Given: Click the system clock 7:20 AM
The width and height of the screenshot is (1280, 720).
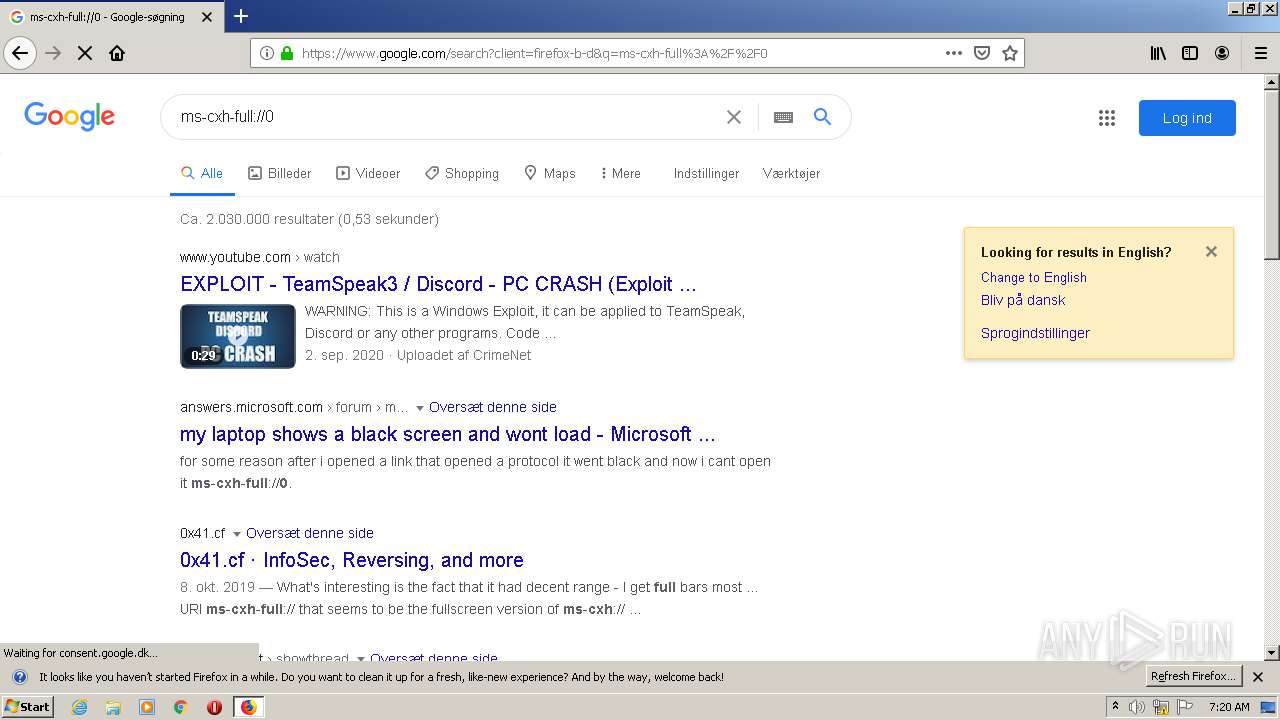Looking at the screenshot, I should pyautogui.click(x=1229, y=707).
